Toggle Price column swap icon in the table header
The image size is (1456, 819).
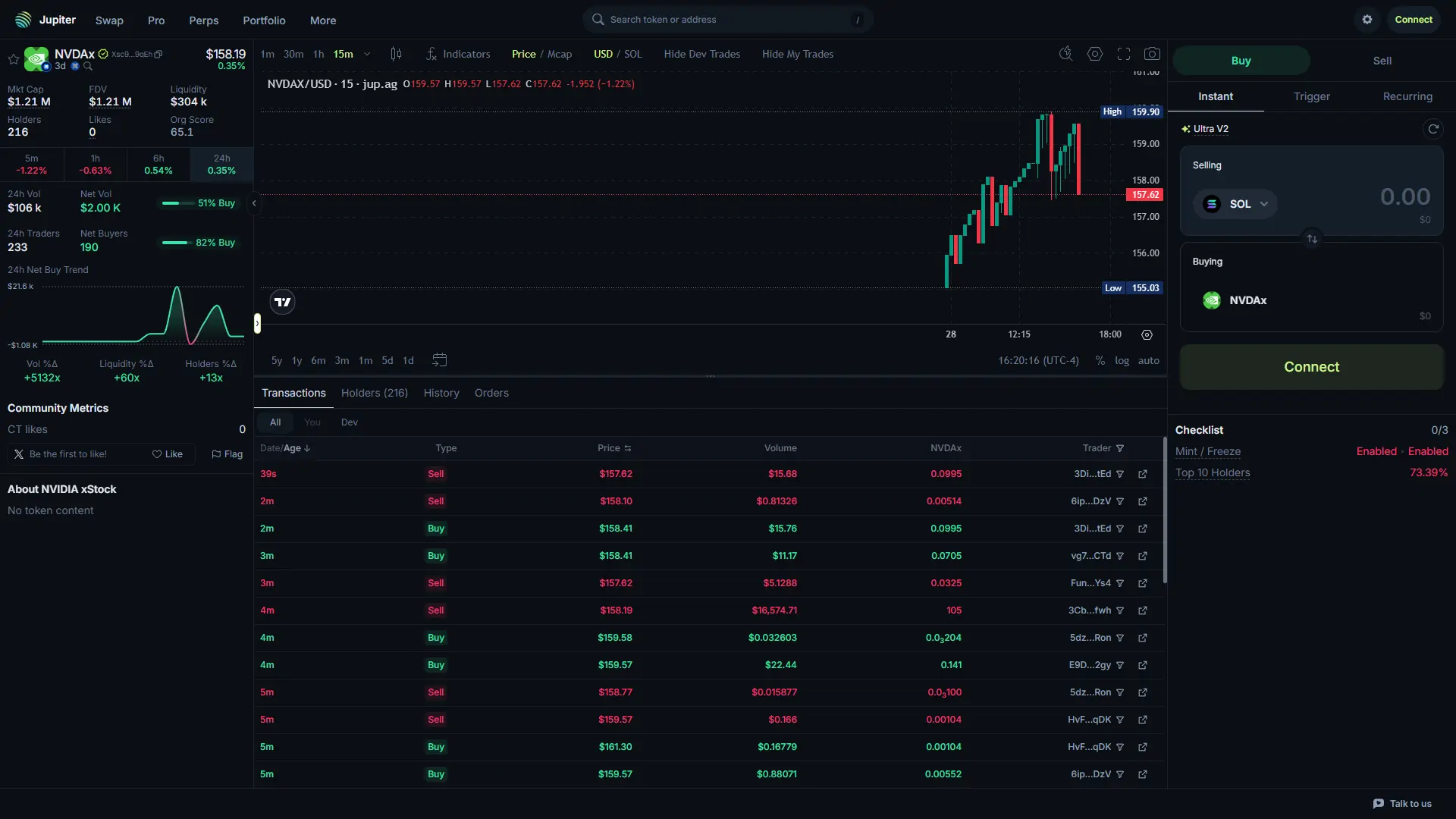[628, 448]
